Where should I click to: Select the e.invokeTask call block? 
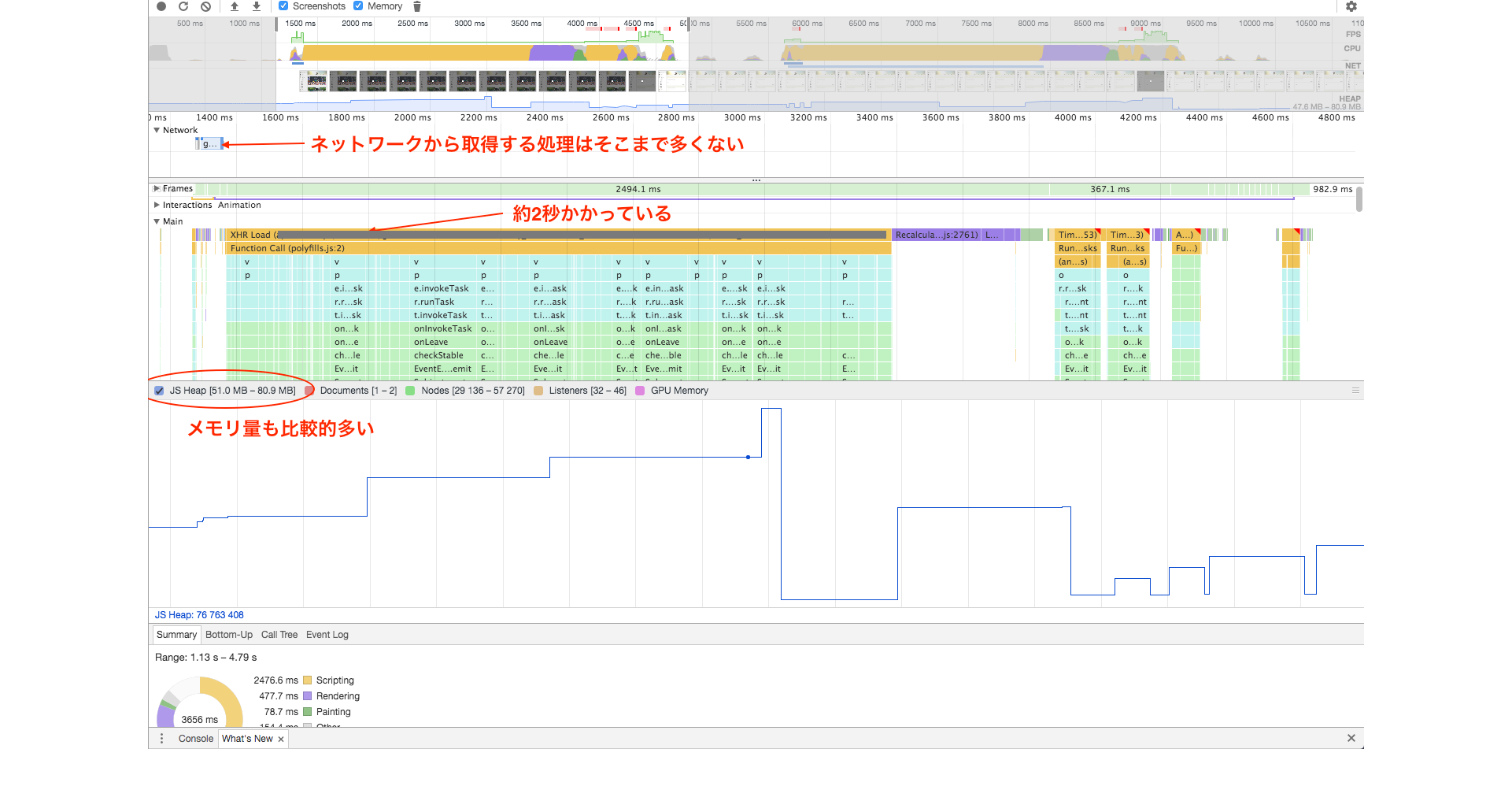(x=443, y=288)
